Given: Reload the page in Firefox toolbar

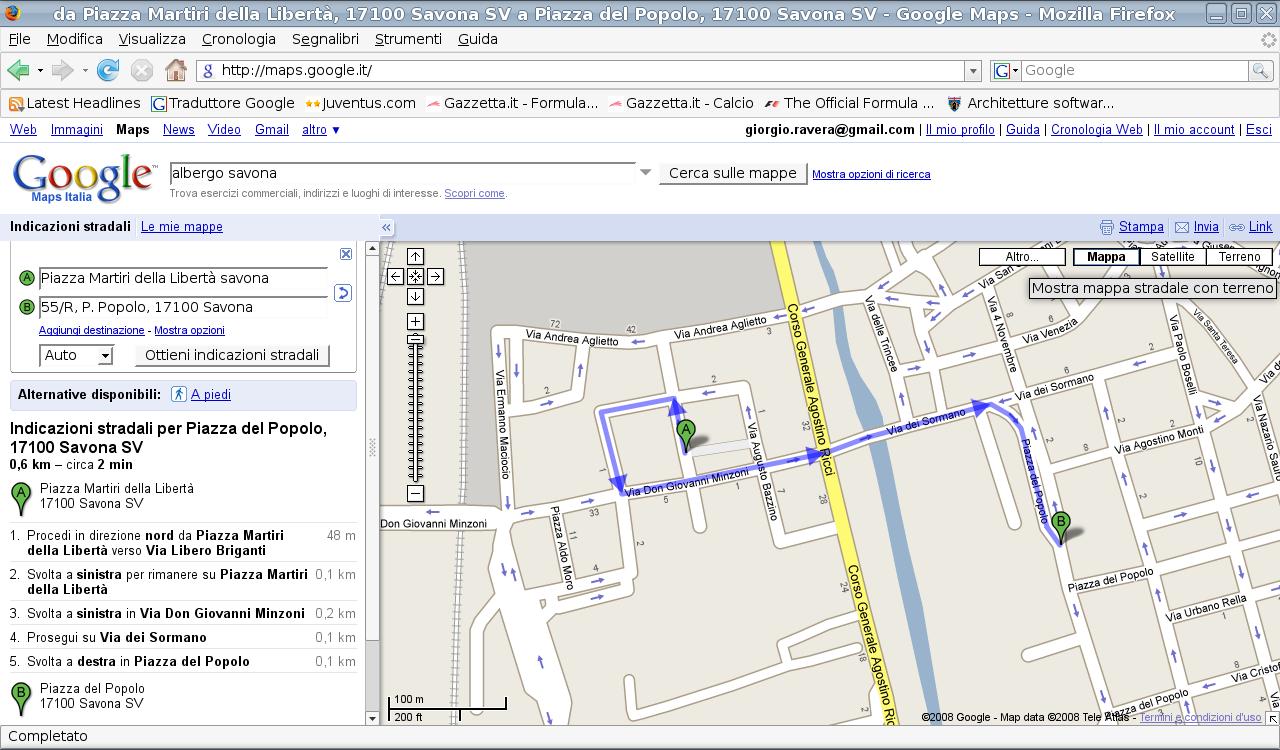Looking at the screenshot, I should click(x=108, y=70).
